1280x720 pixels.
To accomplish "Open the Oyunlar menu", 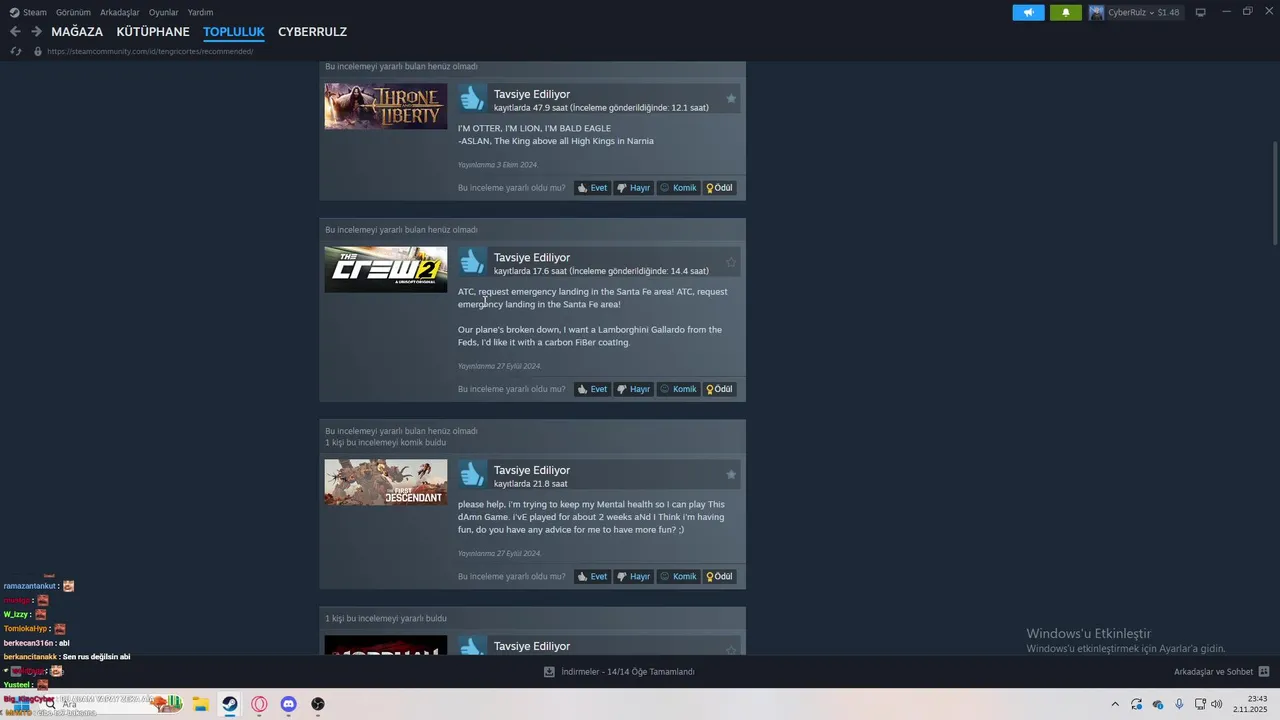I will [x=164, y=12].
